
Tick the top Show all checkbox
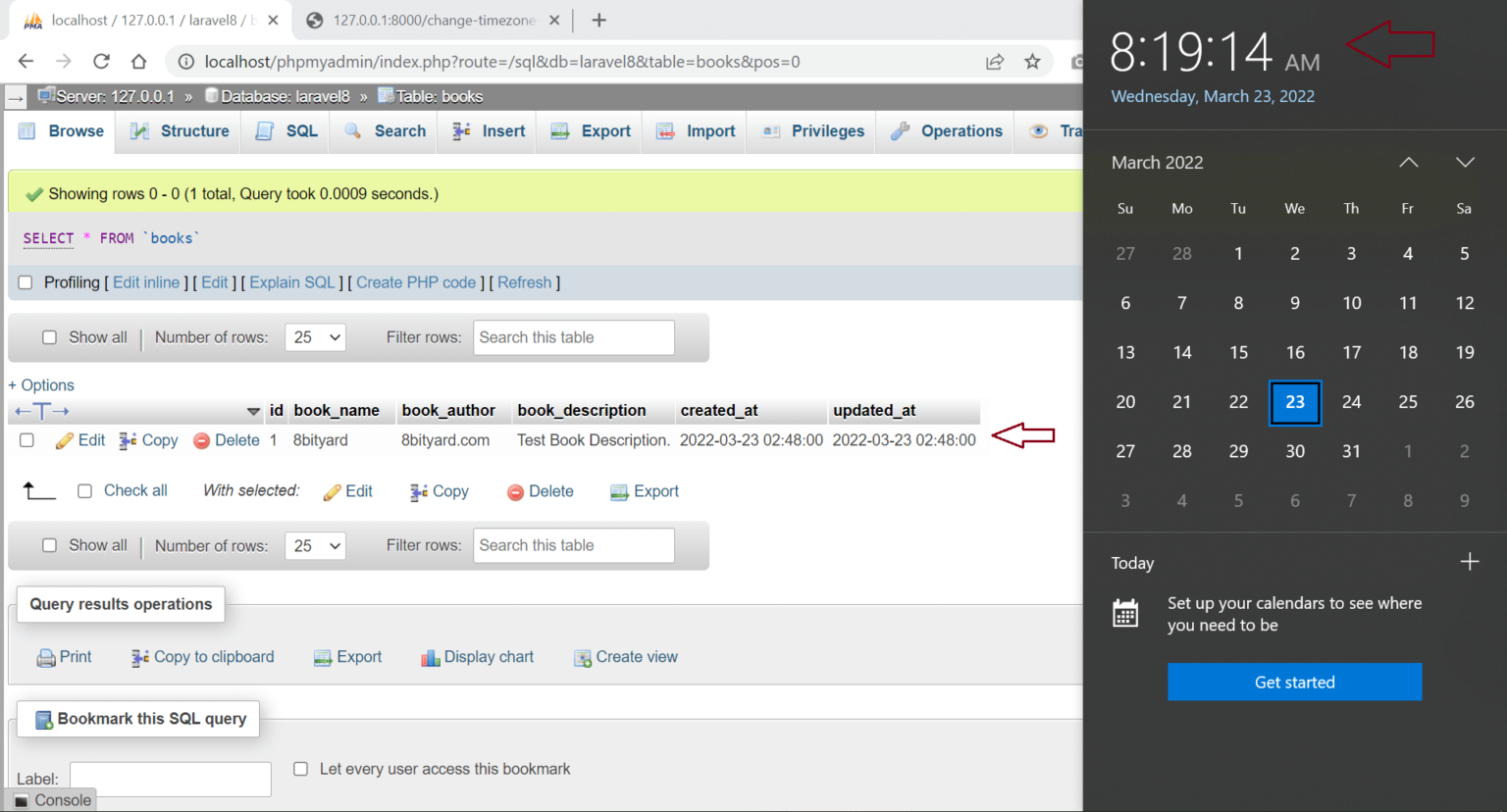pos(49,337)
